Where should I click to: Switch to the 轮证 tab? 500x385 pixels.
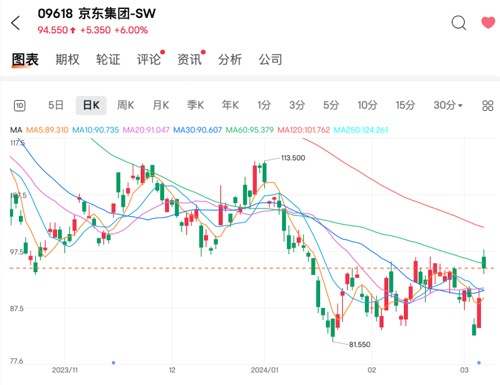pos(108,60)
